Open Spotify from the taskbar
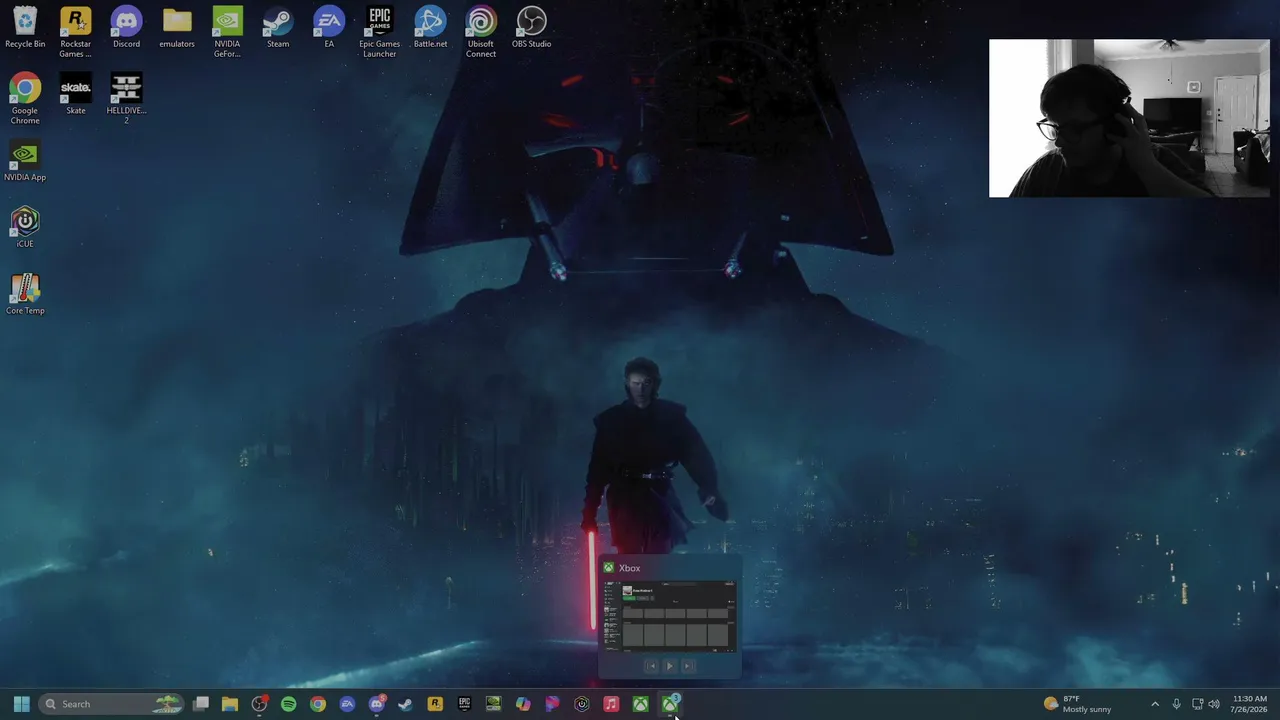Screen dimensions: 1280x720 288,704
